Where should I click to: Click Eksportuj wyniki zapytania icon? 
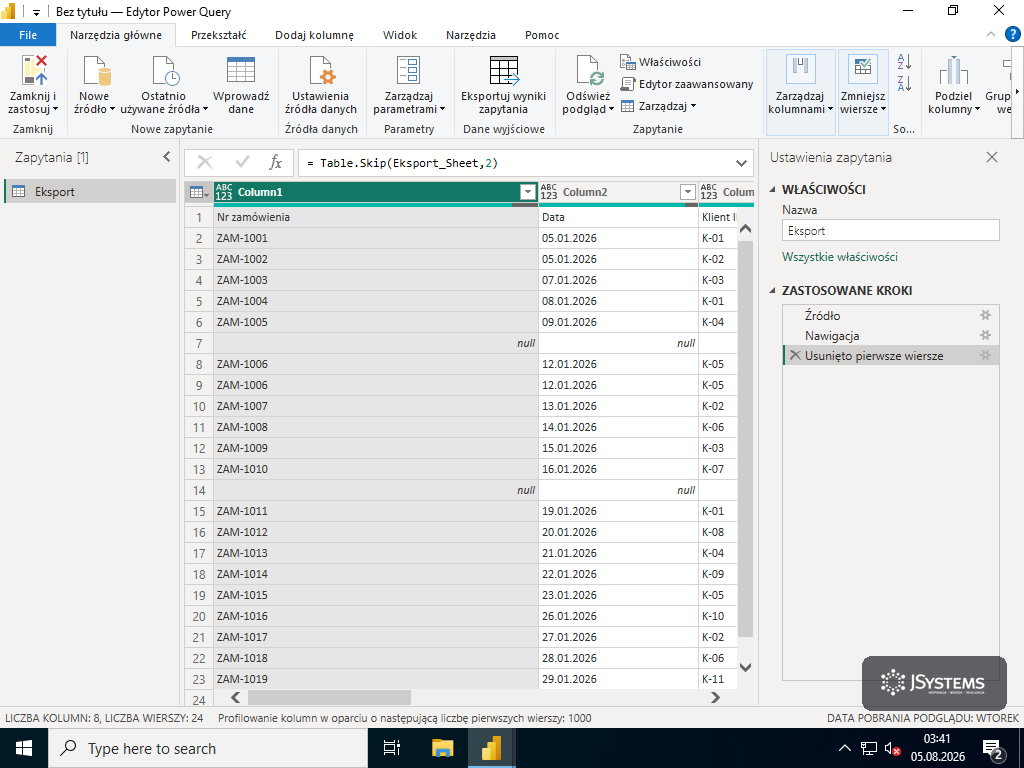tap(504, 71)
